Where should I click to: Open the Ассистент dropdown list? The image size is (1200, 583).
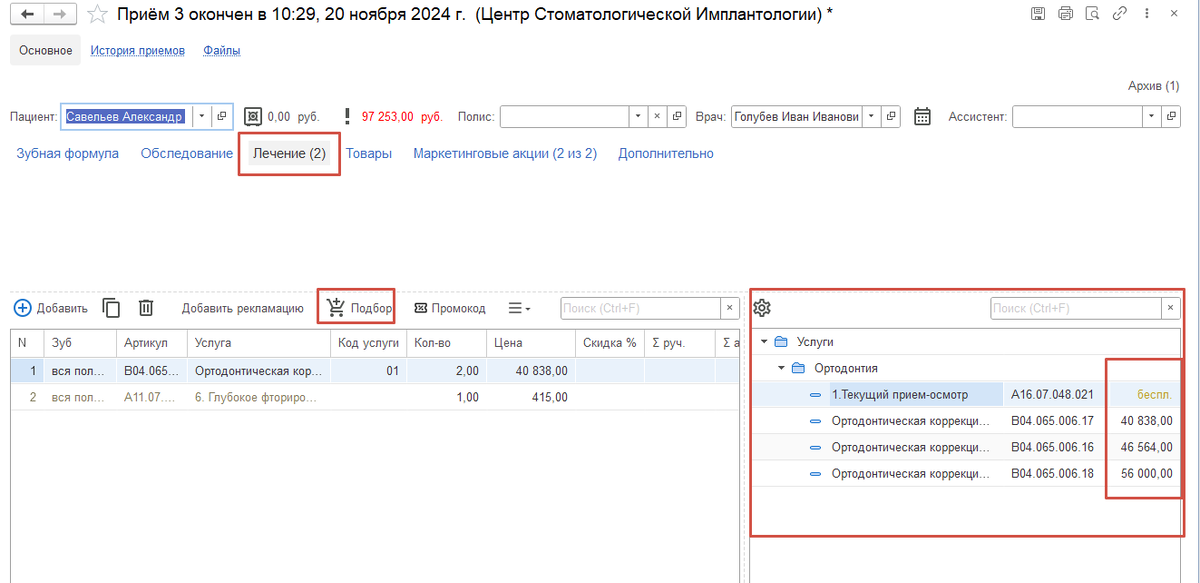tap(1151, 116)
